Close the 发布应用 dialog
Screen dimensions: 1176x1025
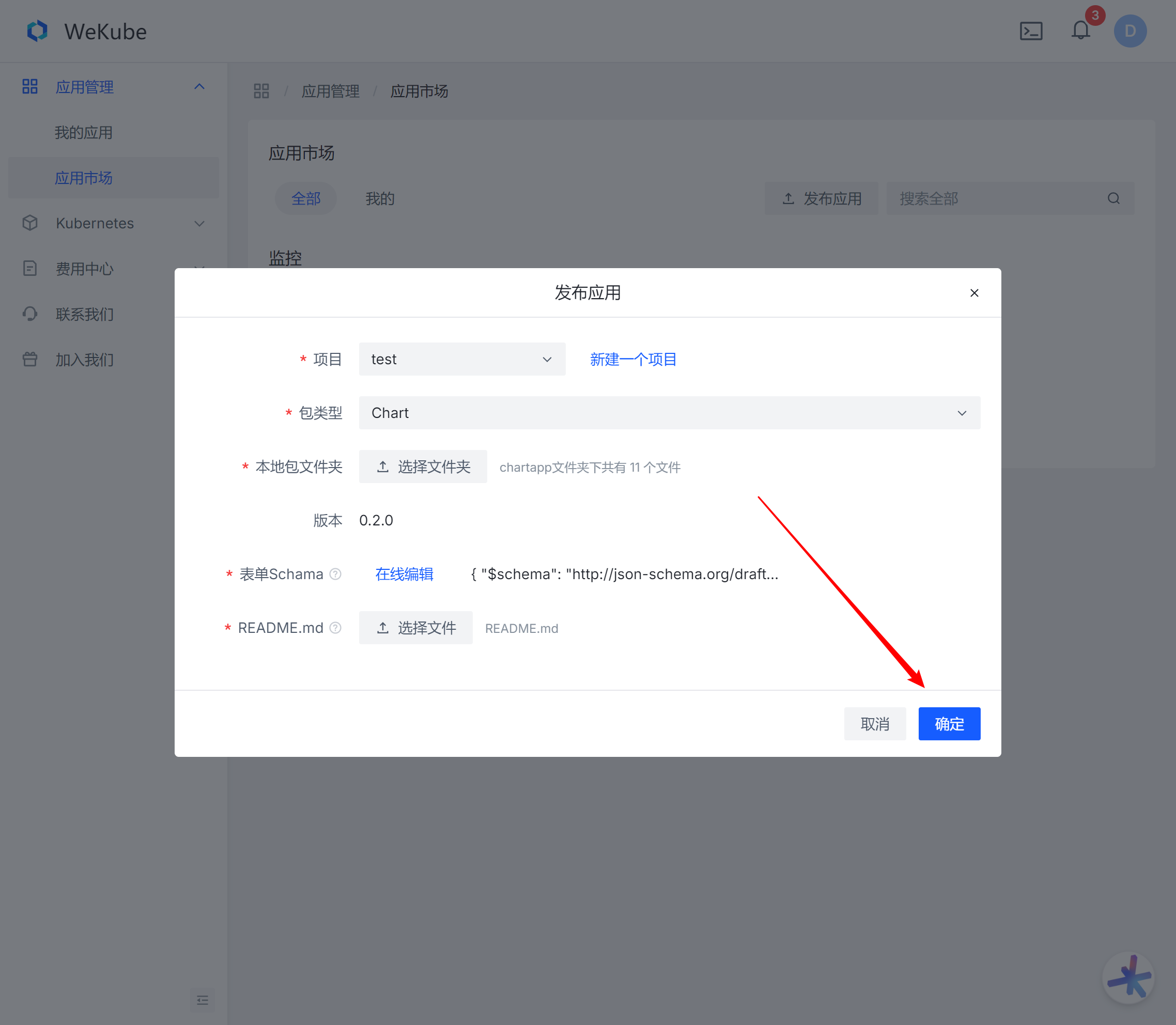[x=974, y=293]
